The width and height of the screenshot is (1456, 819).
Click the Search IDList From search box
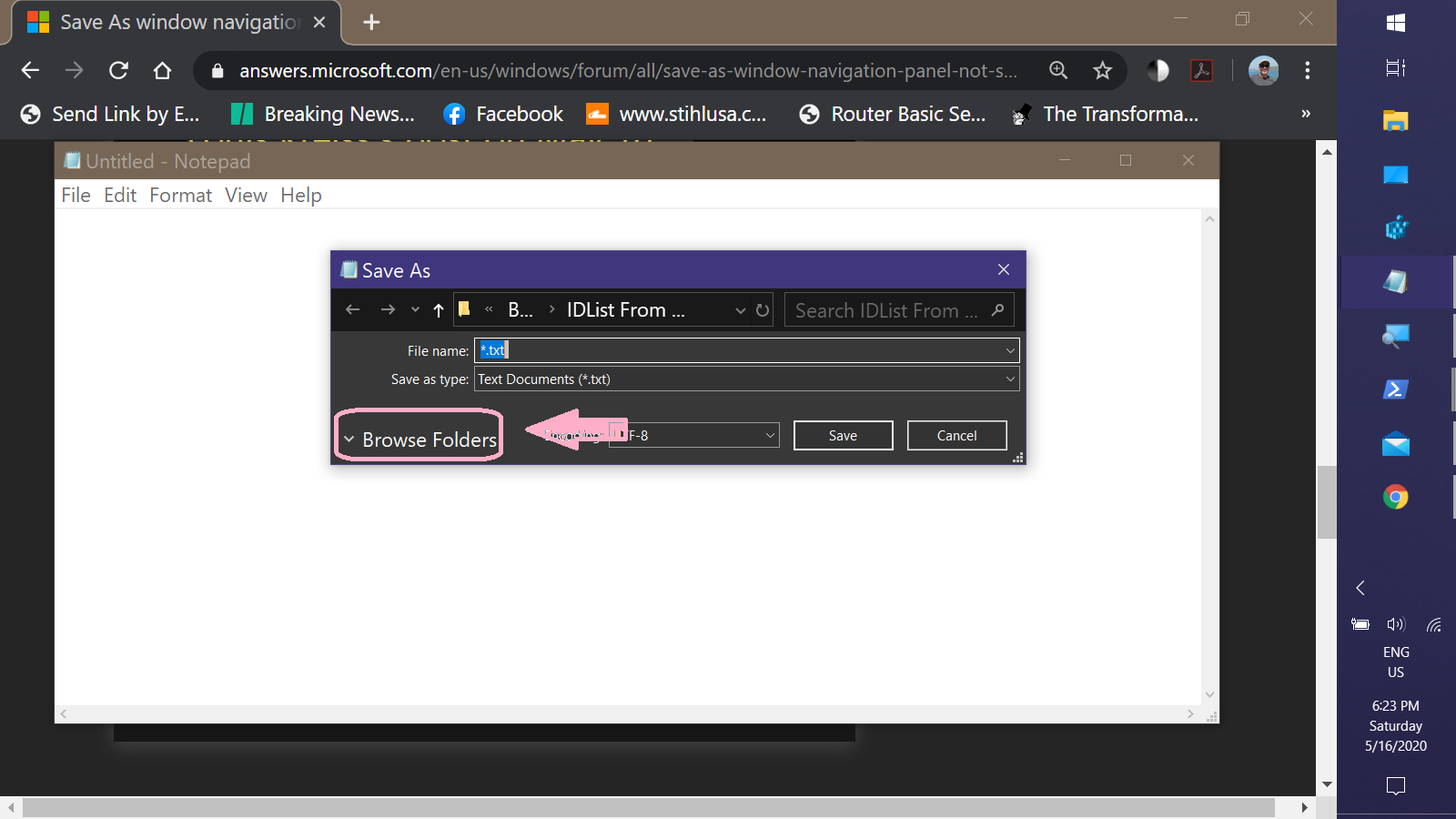pyautogui.click(x=899, y=310)
